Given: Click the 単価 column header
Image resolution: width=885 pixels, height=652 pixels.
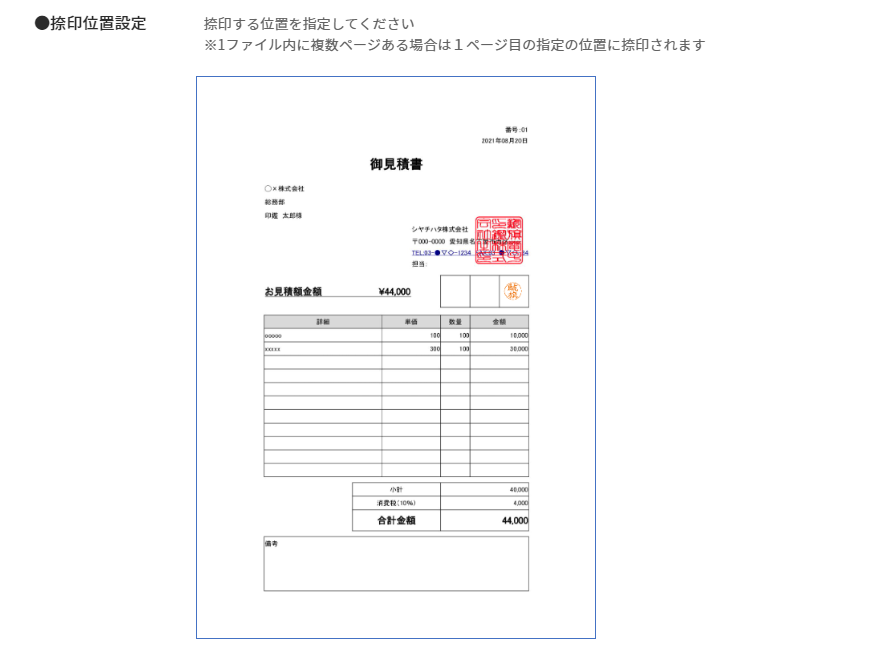Looking at the screenshot, I should [411, 322].
